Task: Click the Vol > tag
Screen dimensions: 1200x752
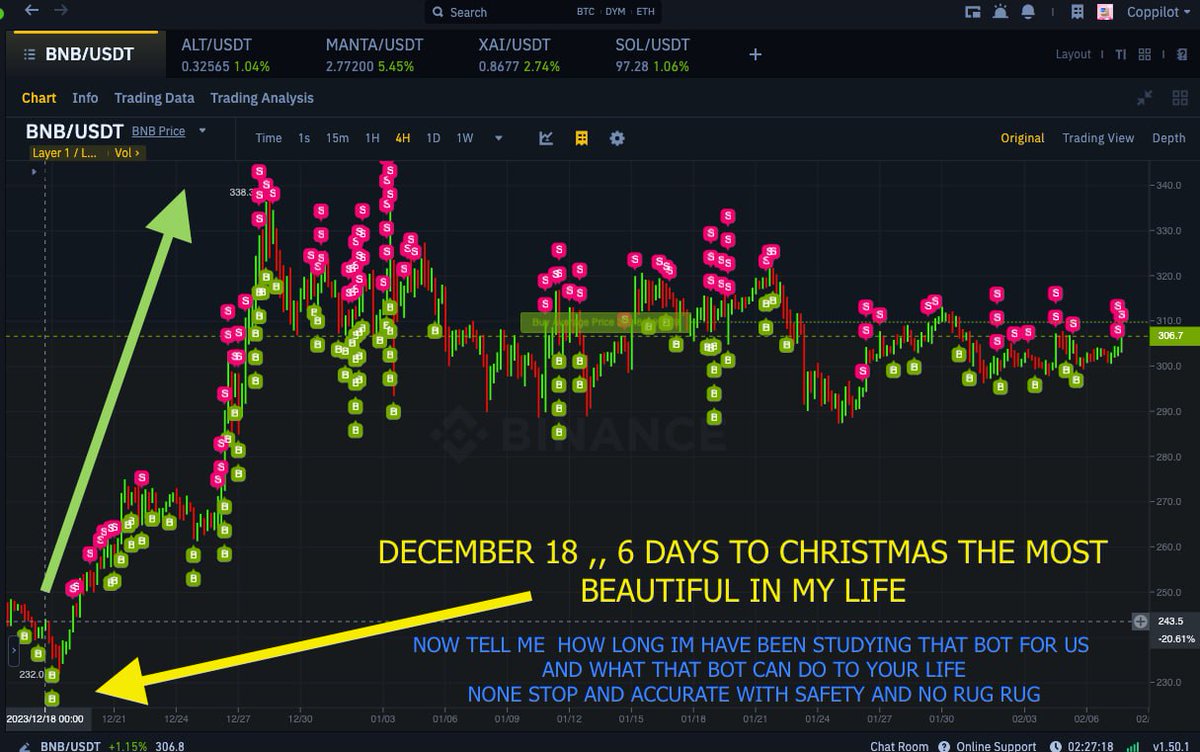Action: click(x=126, y=153)
